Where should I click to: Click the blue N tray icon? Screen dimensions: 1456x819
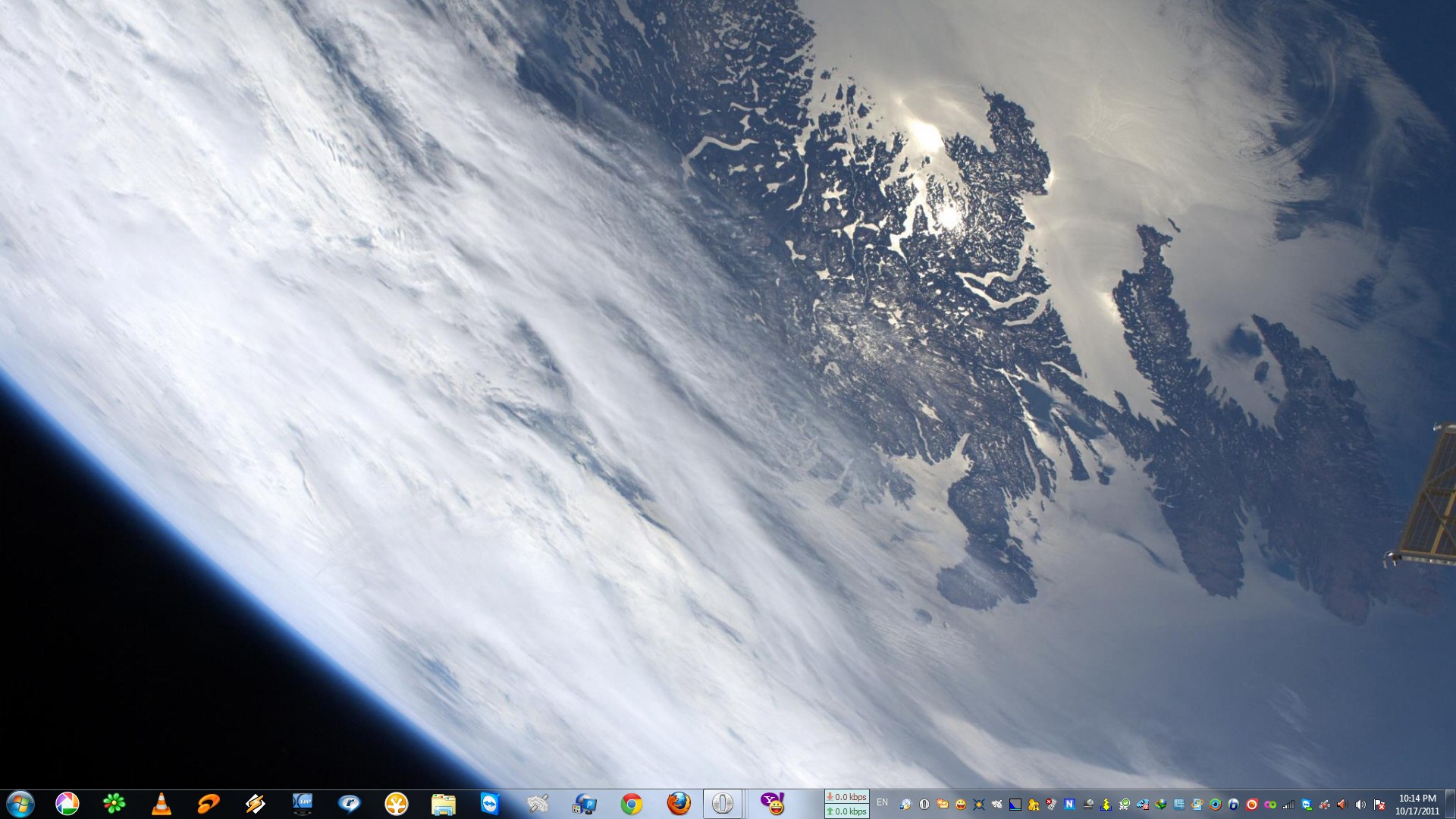[x=1069, y=804]
